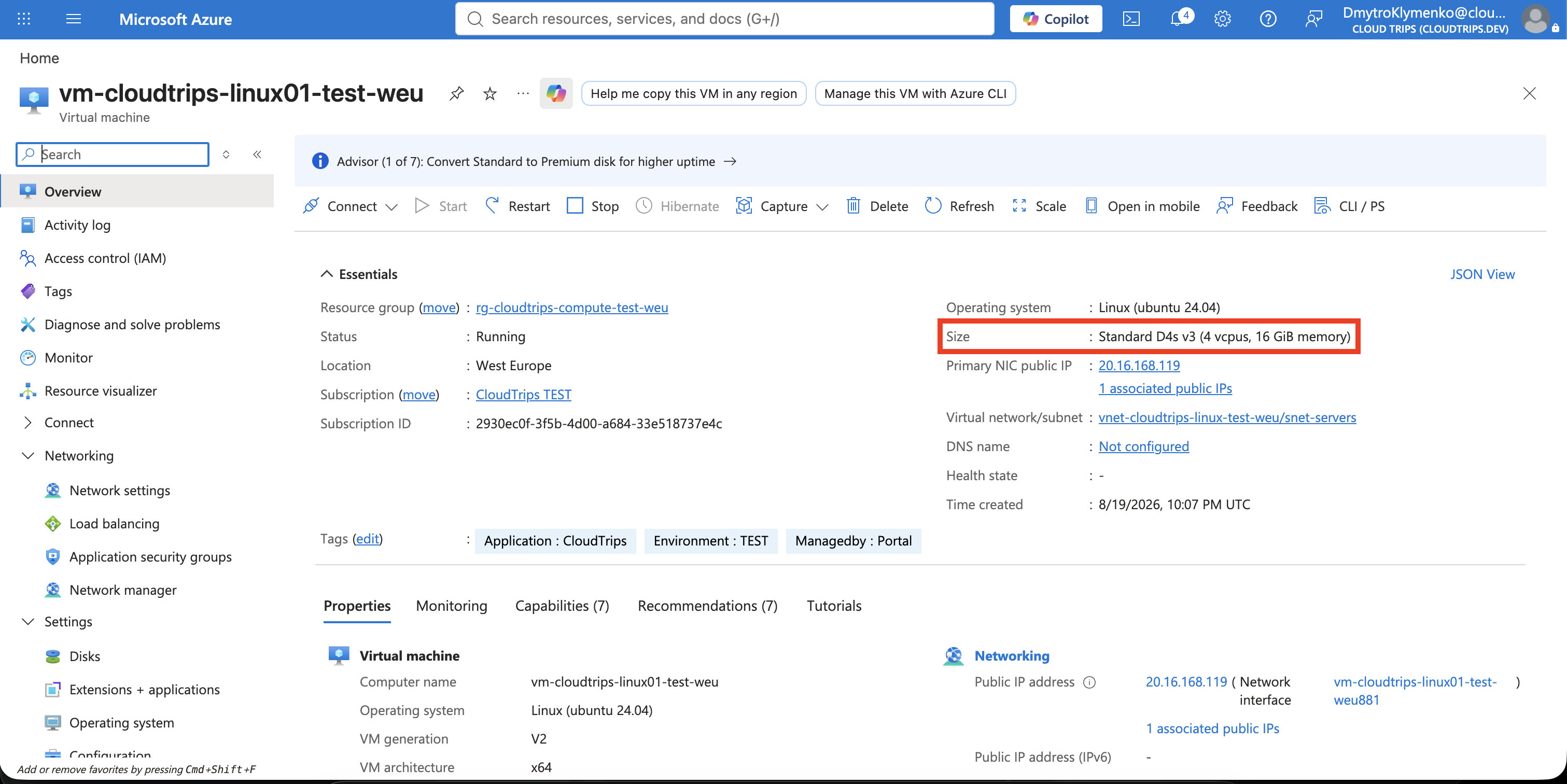Click the Copilot button in header
Image resolution: width=1567 pixels, height=784 pixels.
(1055, 19)
